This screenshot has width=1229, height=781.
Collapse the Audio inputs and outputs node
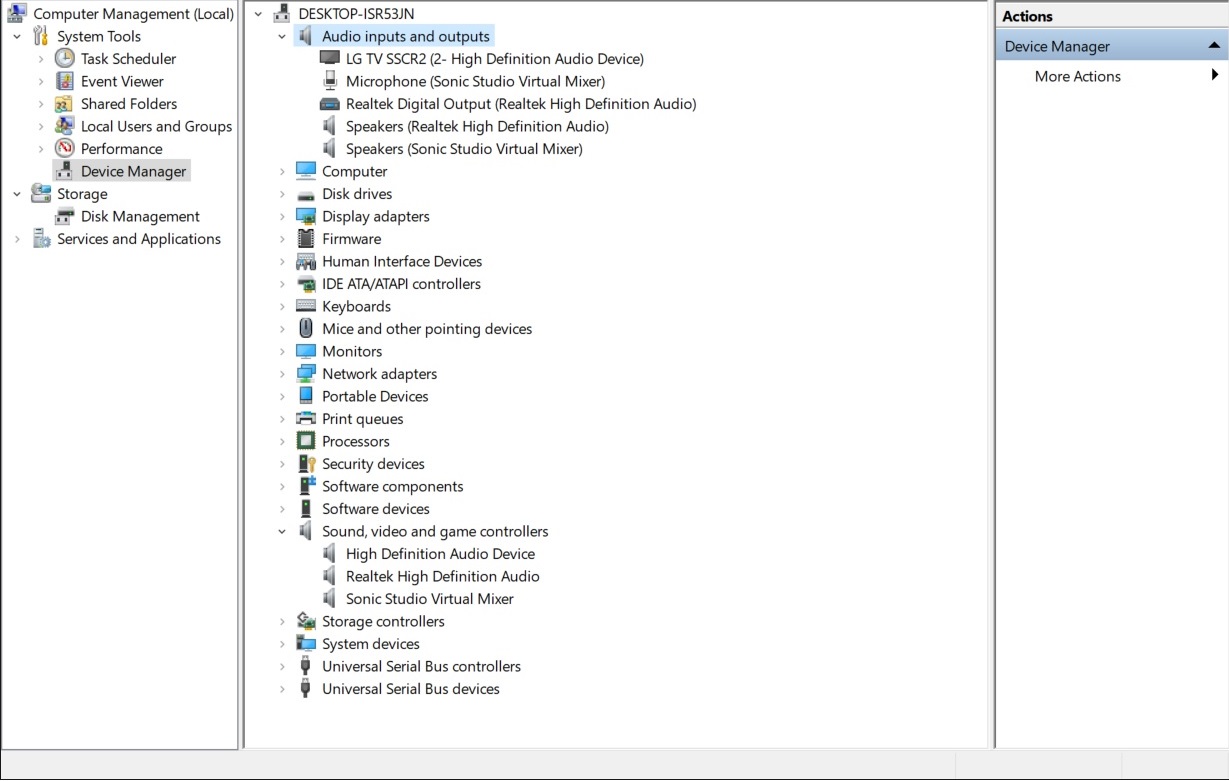282,37
